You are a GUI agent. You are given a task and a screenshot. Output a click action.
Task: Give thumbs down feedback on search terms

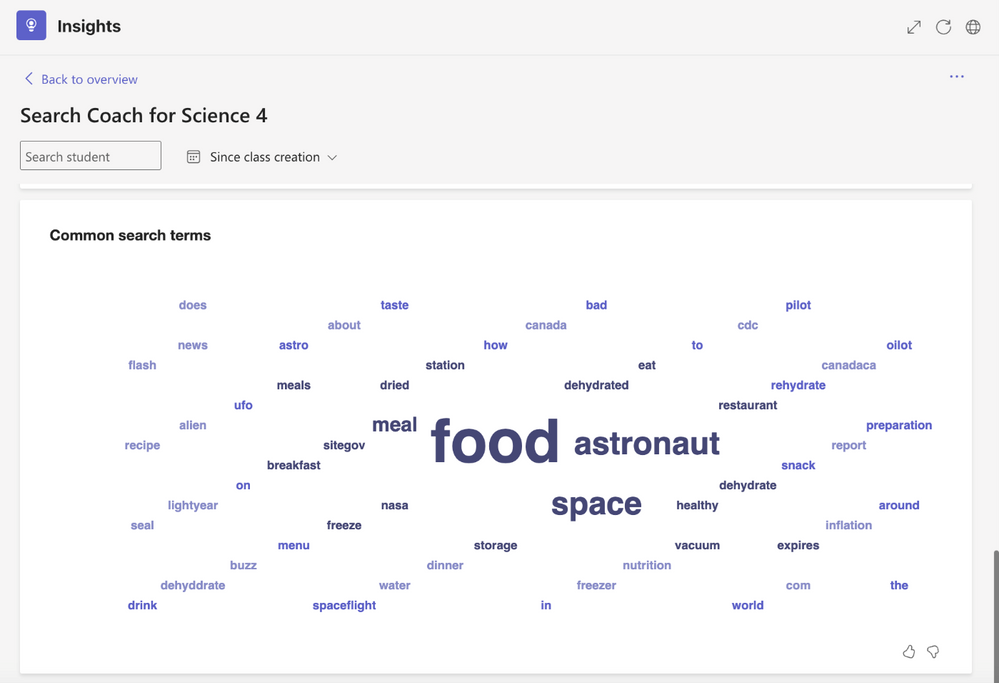pyautogui.click(x=933, y=652)
